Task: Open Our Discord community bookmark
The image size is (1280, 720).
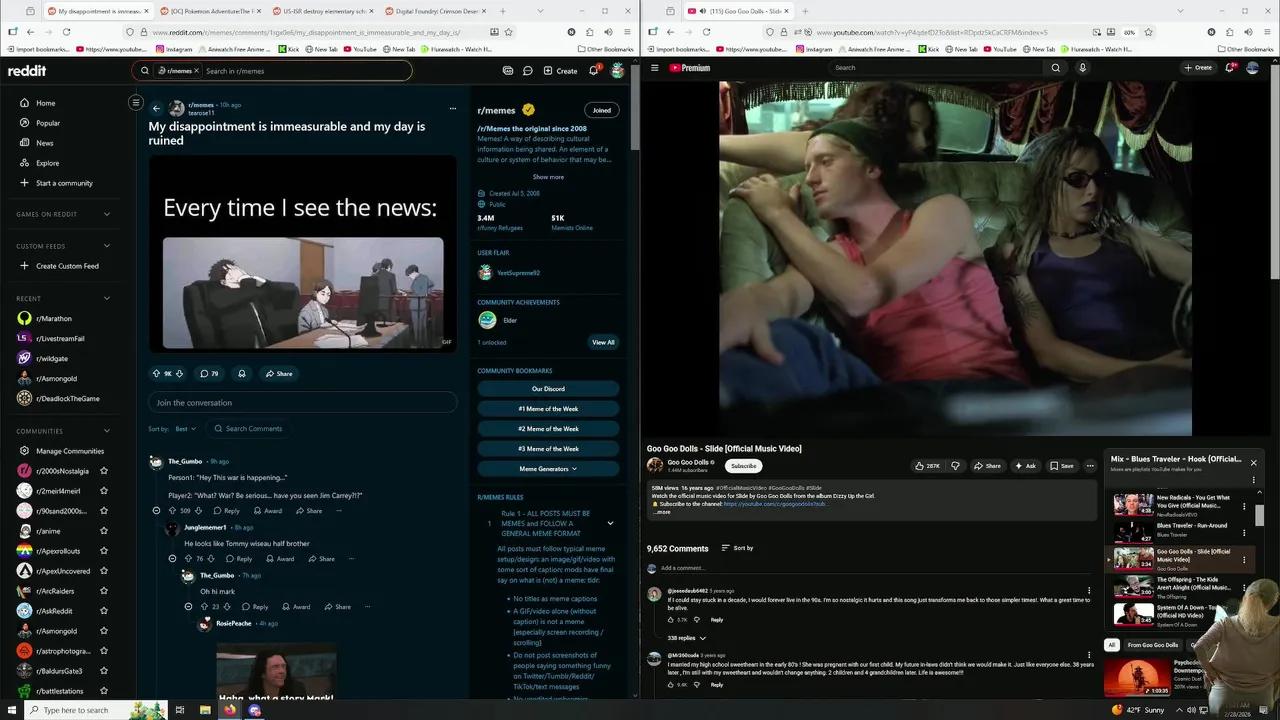Action: [548, 388]
